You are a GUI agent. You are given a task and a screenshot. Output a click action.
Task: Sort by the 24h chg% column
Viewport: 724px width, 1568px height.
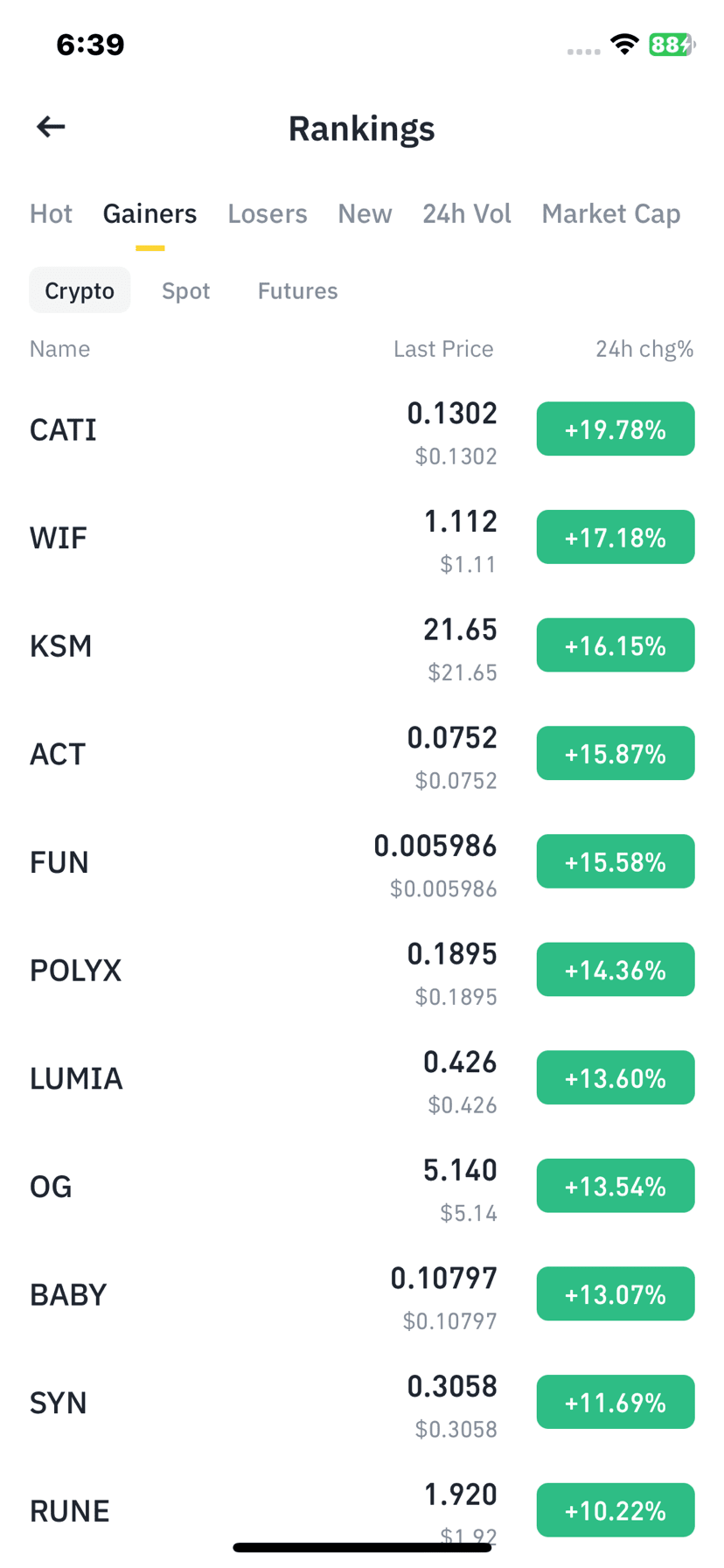[x=644, y=349]
